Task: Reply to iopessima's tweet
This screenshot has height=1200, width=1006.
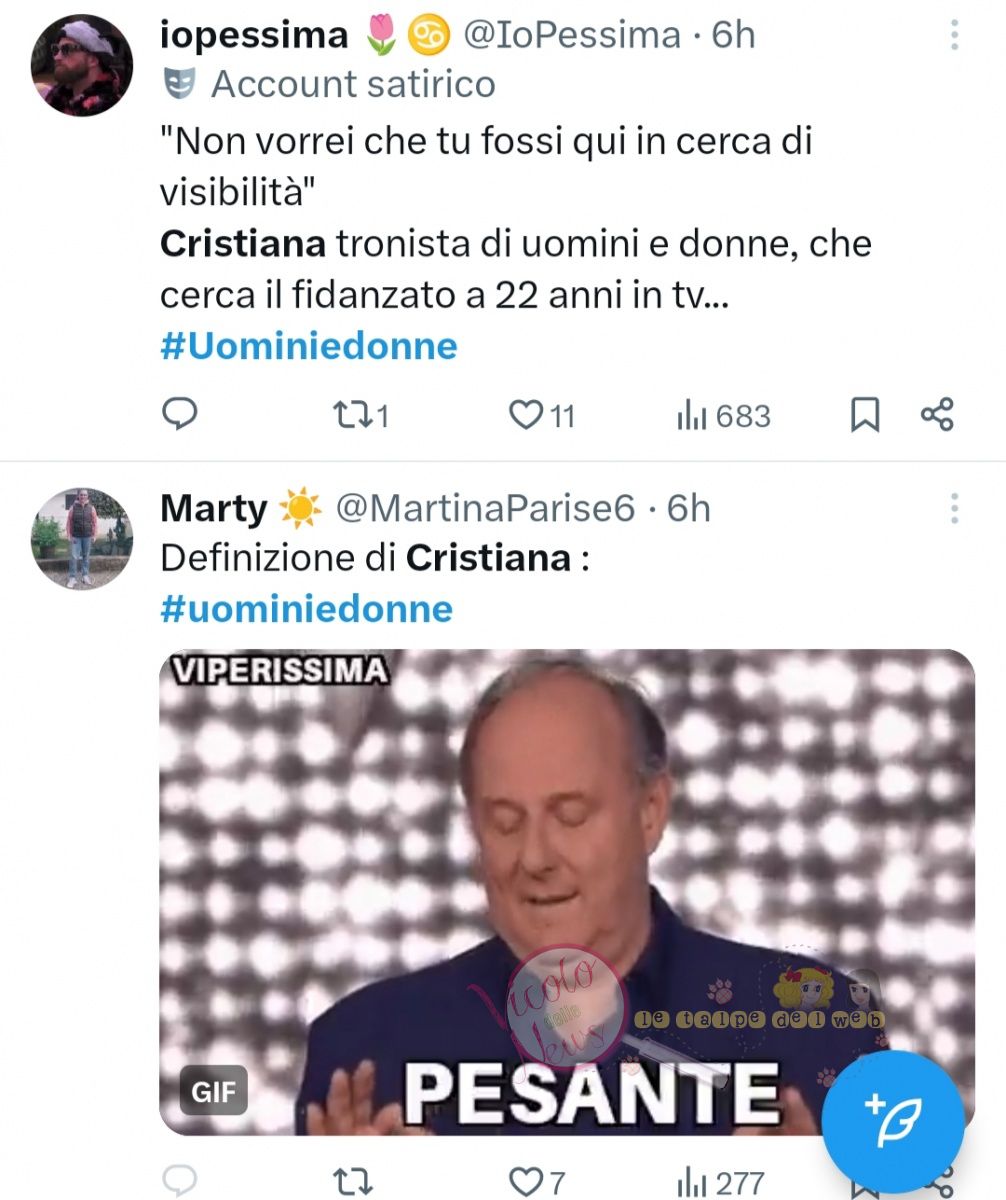Action: (179, 415)
